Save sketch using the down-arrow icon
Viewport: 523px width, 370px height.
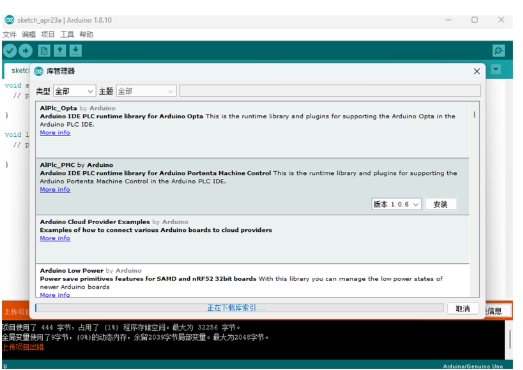coord(76,51)
